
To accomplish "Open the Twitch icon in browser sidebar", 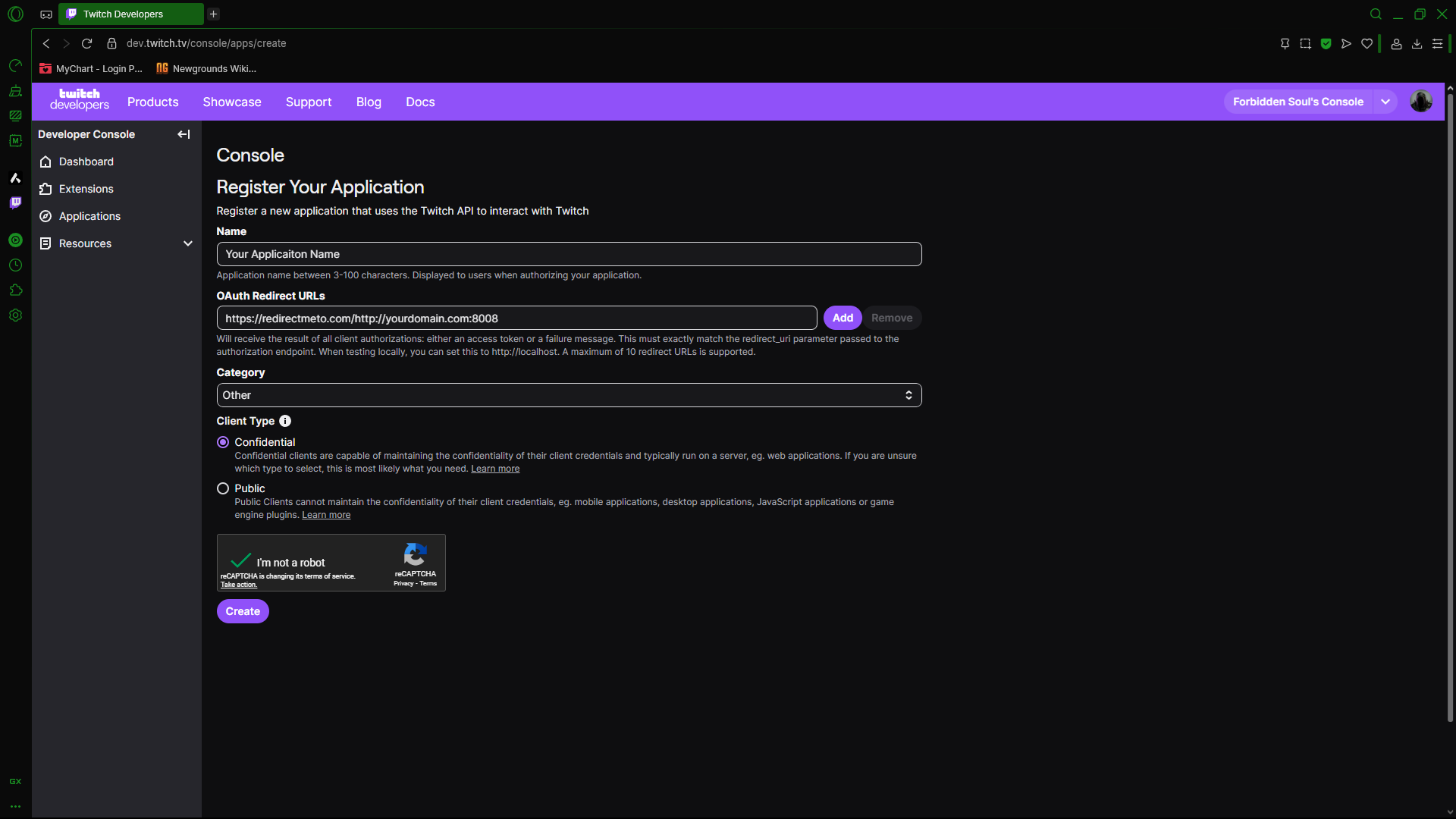I will pyautogui.click(x=15, y=202).
